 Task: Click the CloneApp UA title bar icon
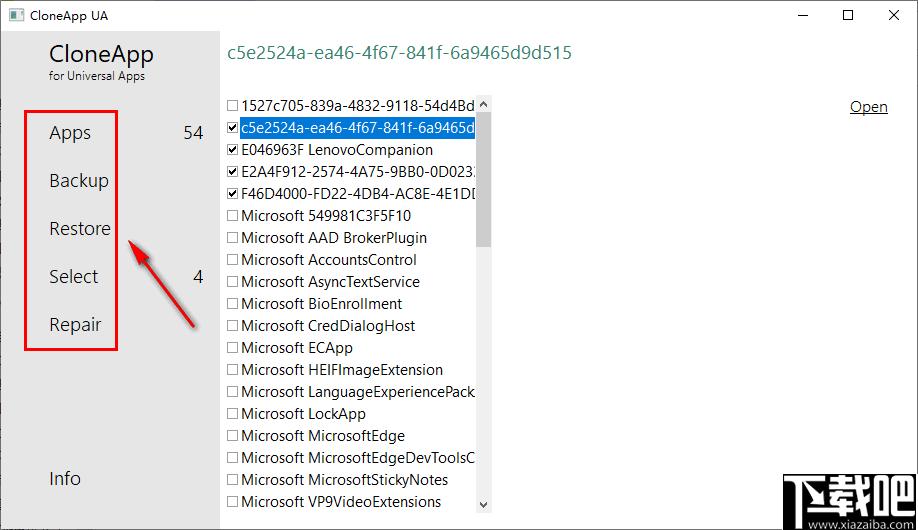pos(16,15)
